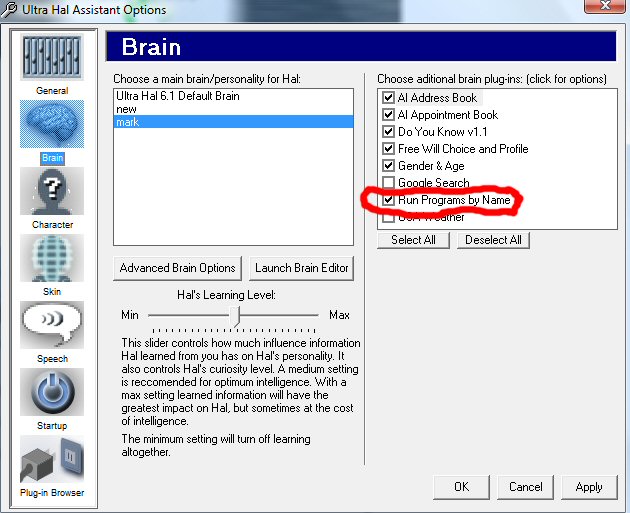Click the Do You Know v1.1 label
Viewport: 630px width, 513px height.
point(442,132)
